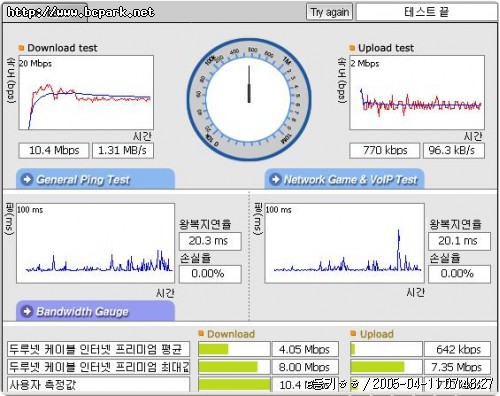The width and height of the screenshot is (500, 396).
Task: Open the bcpark.net URL link
Action: (80, 12)
